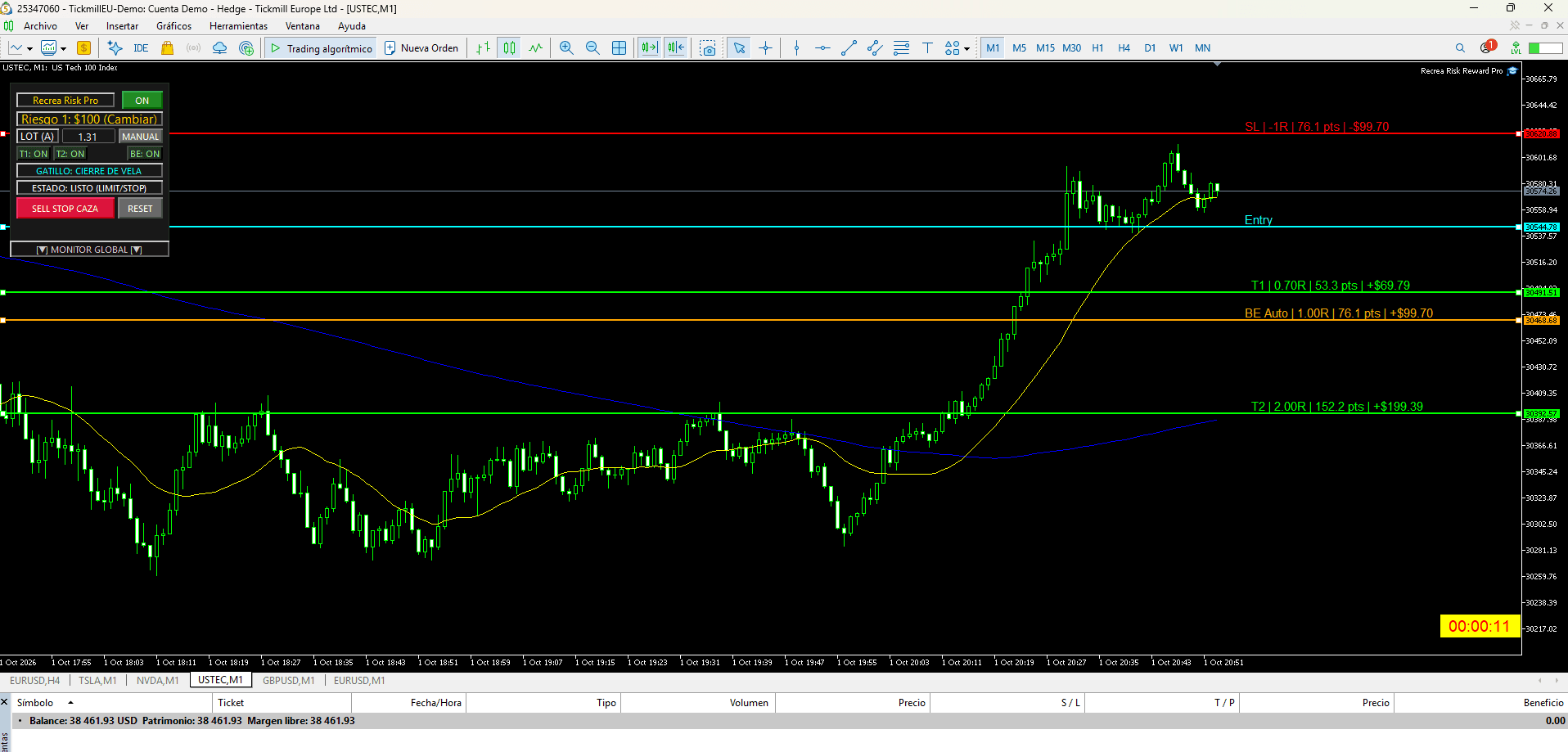Toggle chart shift from right border
This screenshot has height=752, width=1568.
point(676,48)
